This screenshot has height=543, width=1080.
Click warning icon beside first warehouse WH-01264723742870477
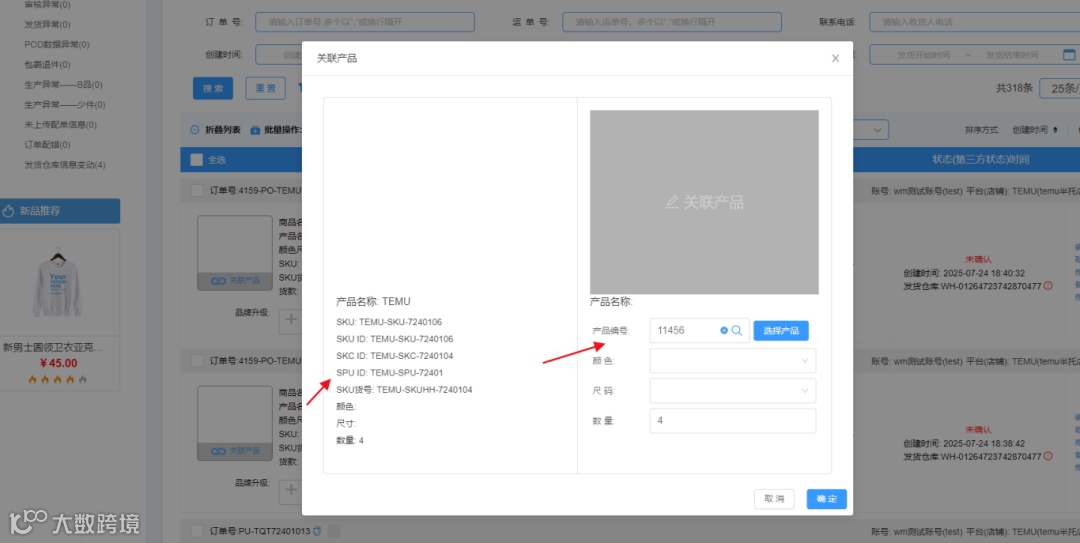[1048, 286]
